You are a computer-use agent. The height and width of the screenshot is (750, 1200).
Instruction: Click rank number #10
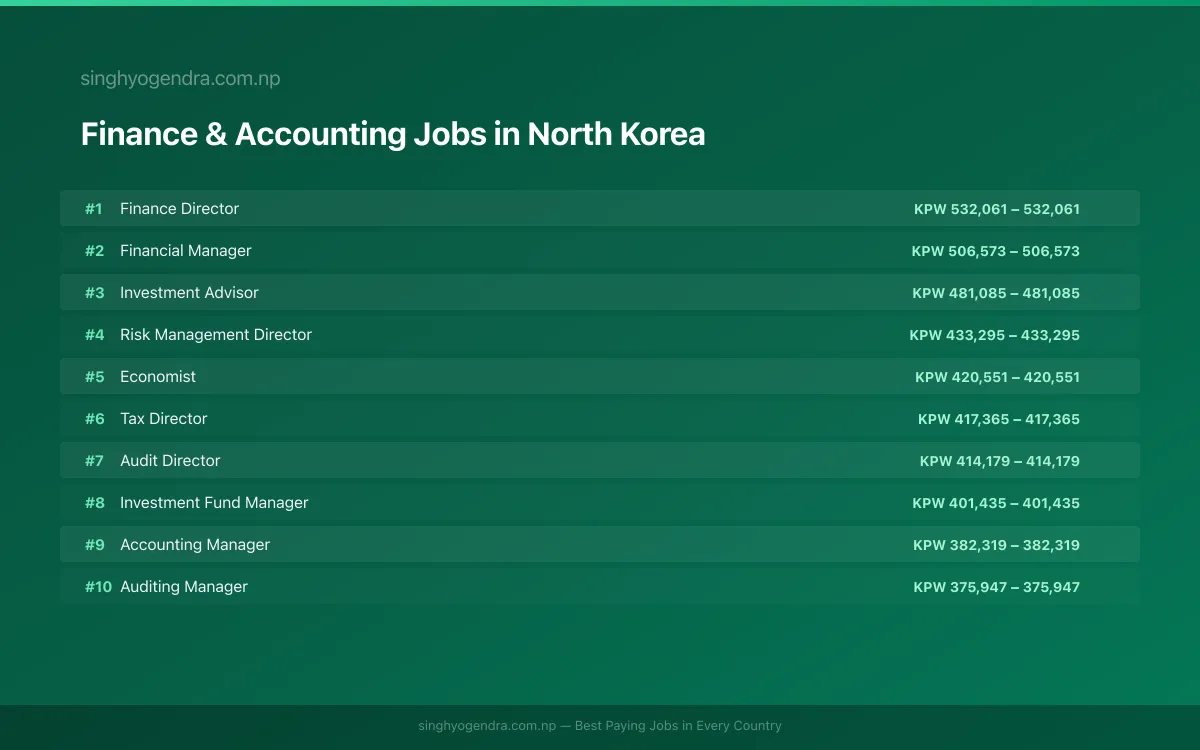pyautogui.click(x=98, y=587)
